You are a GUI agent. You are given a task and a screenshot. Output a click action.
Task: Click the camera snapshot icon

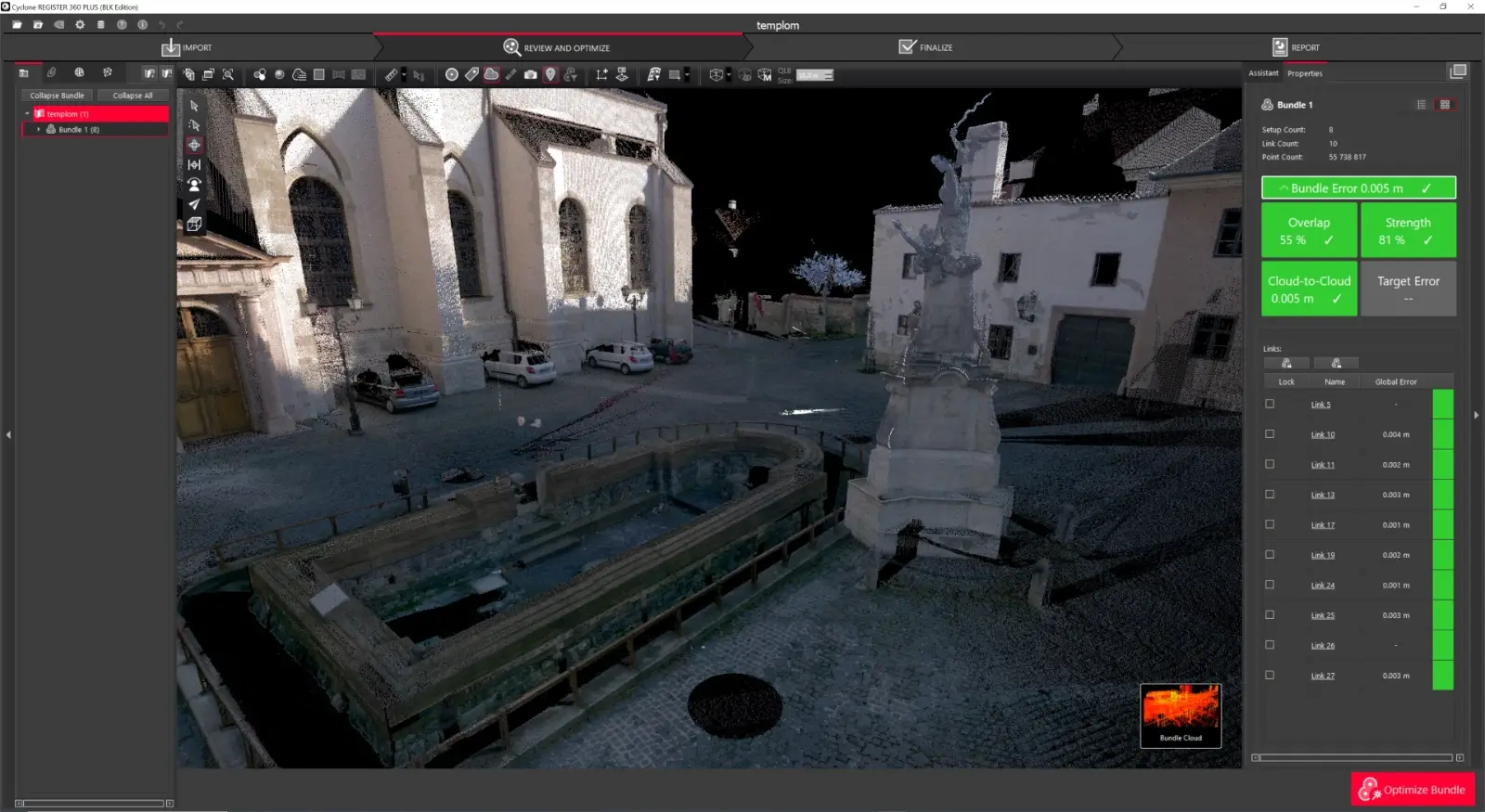(530, 75)
